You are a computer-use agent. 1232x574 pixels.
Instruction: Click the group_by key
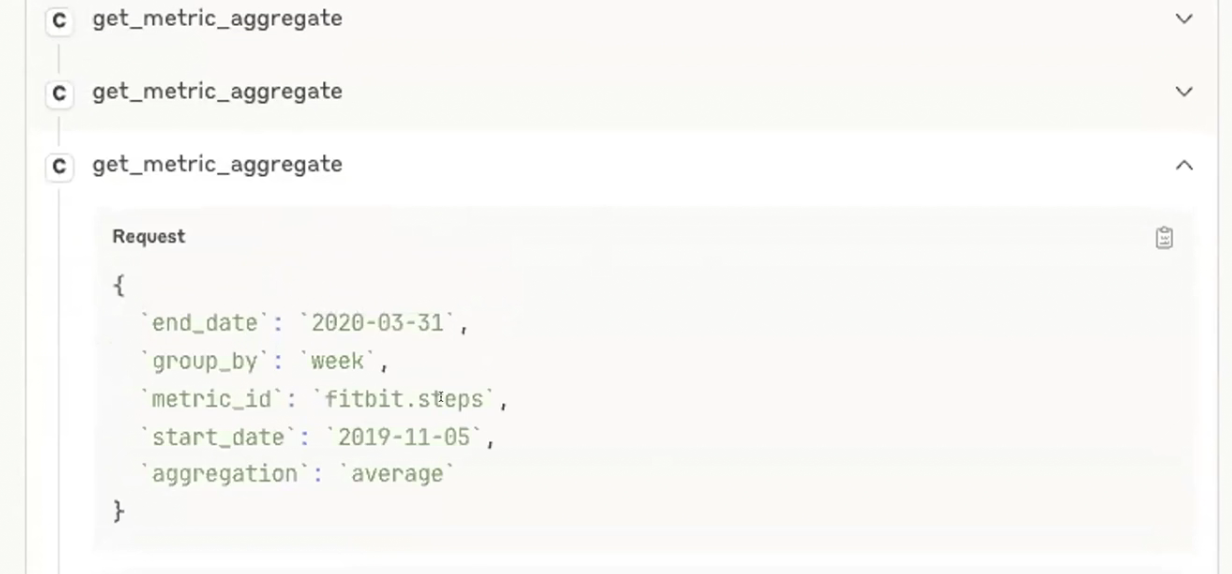205,361
